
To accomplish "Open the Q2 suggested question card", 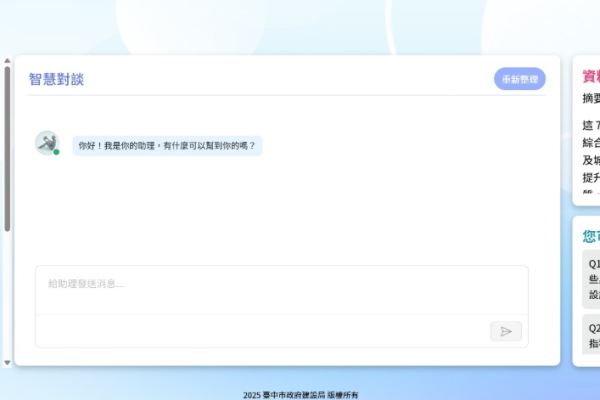I will (x=591, y=335).
